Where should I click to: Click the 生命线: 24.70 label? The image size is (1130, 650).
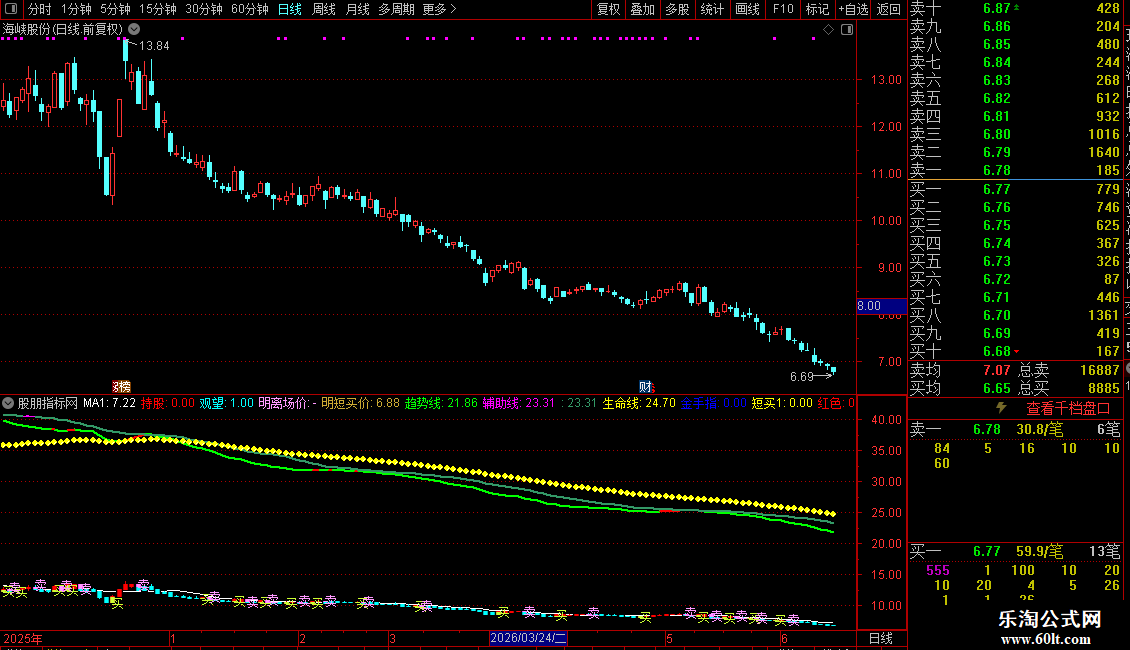tap(639, 403)
